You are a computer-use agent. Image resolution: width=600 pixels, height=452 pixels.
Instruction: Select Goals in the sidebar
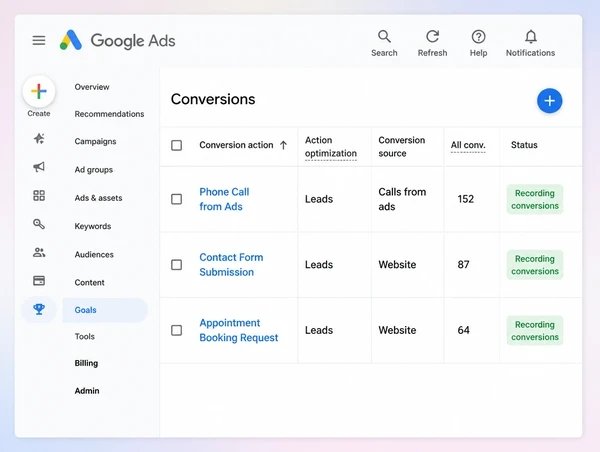pos(105,310)
